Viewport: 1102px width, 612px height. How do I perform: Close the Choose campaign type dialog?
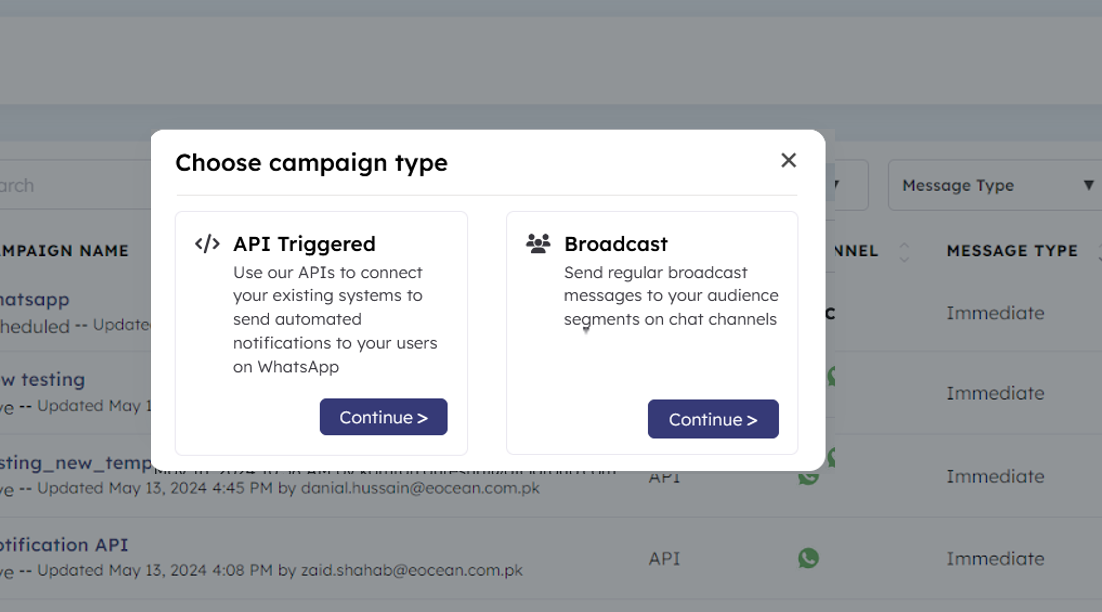click(x=788, y=160)
